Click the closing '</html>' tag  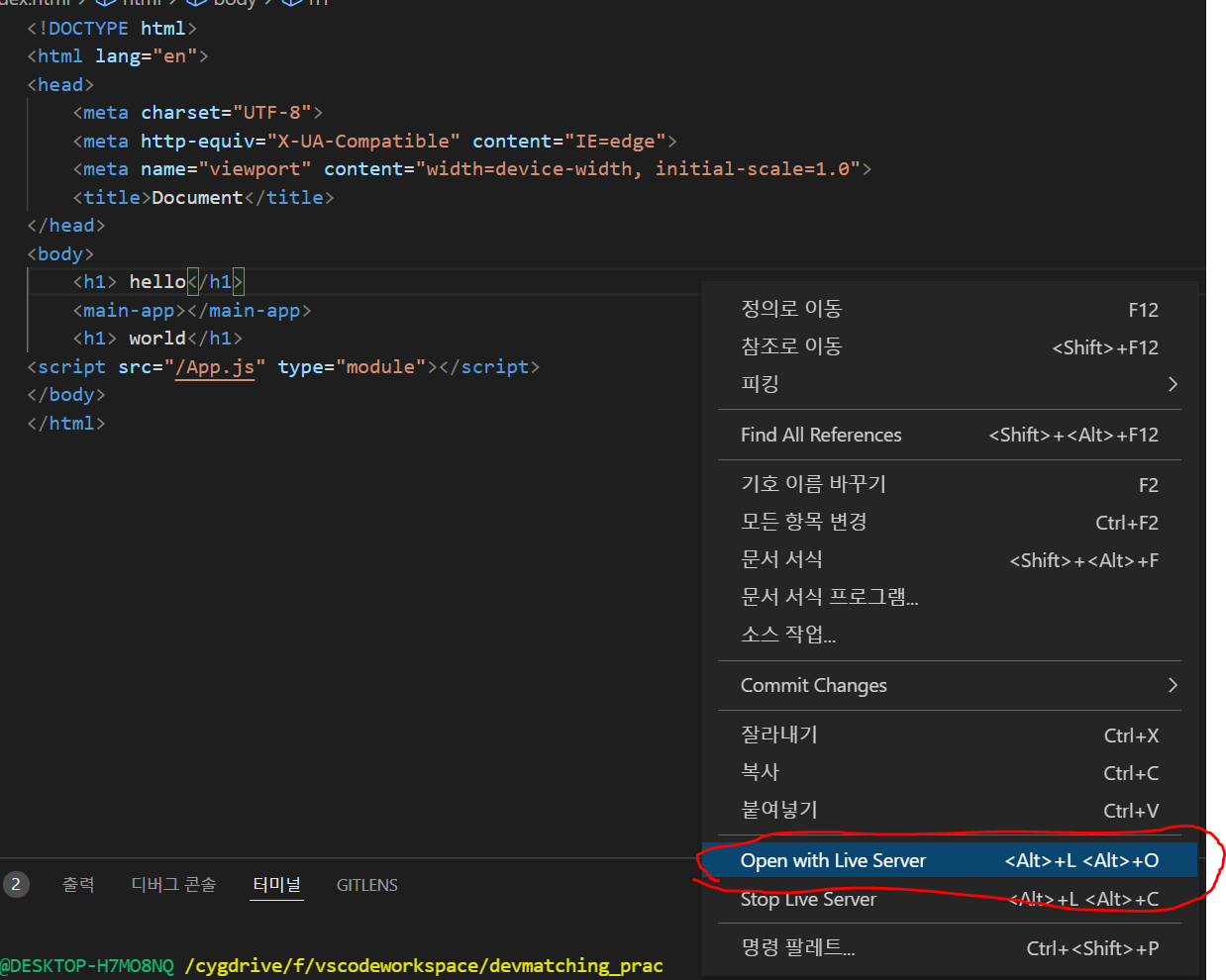[x=66, y=424]
